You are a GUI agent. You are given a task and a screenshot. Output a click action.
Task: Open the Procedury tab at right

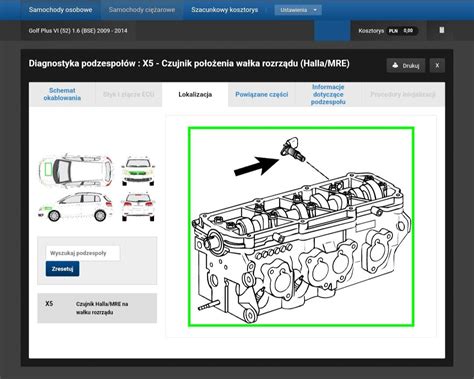pos(403,94)
